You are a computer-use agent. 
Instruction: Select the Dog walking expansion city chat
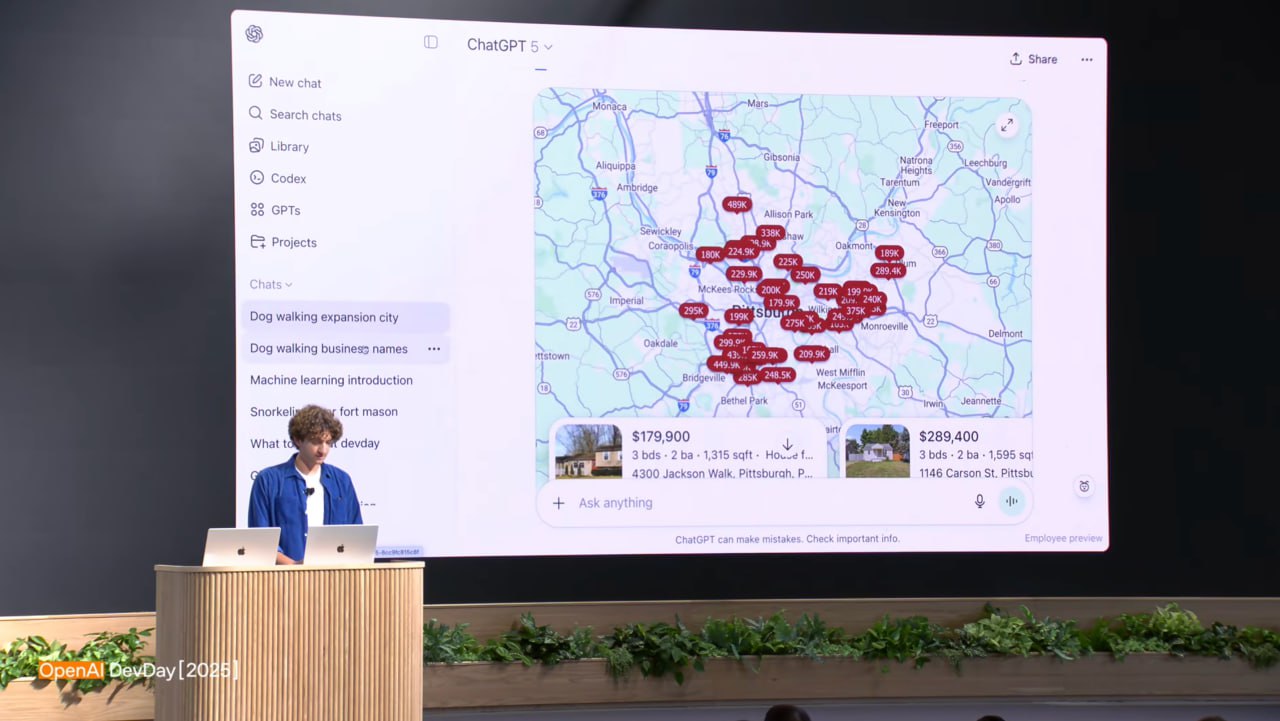pos(324,317)
